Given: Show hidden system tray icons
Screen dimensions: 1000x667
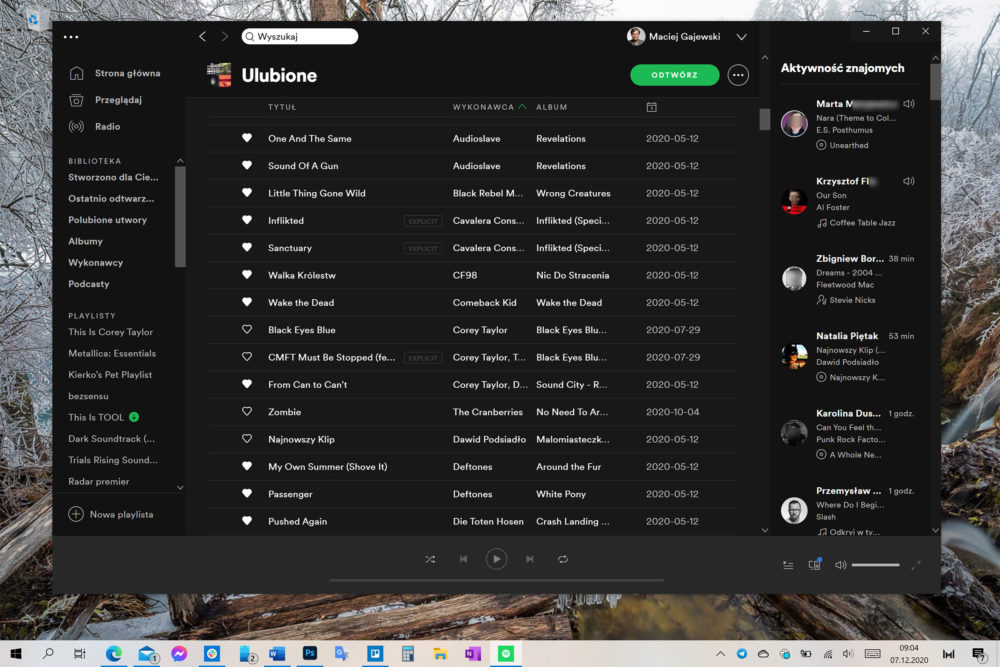Looking at the screenshot, I should (x=721, y=654).
